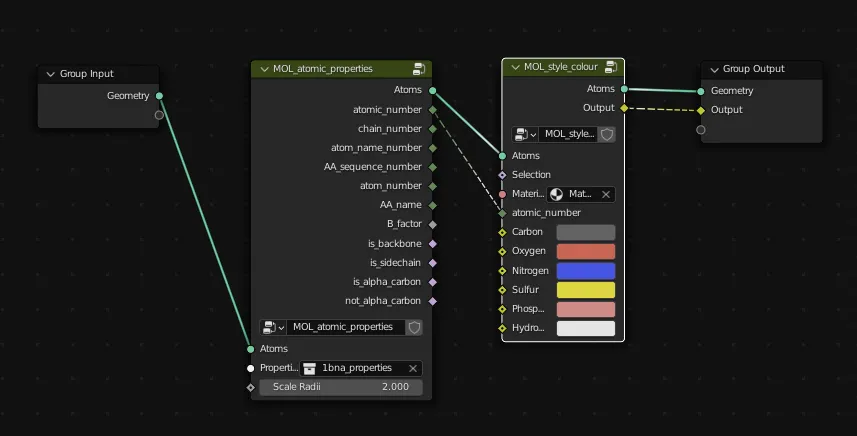Click chain_number output socket

pyautogui.click(x=432, y=129)
